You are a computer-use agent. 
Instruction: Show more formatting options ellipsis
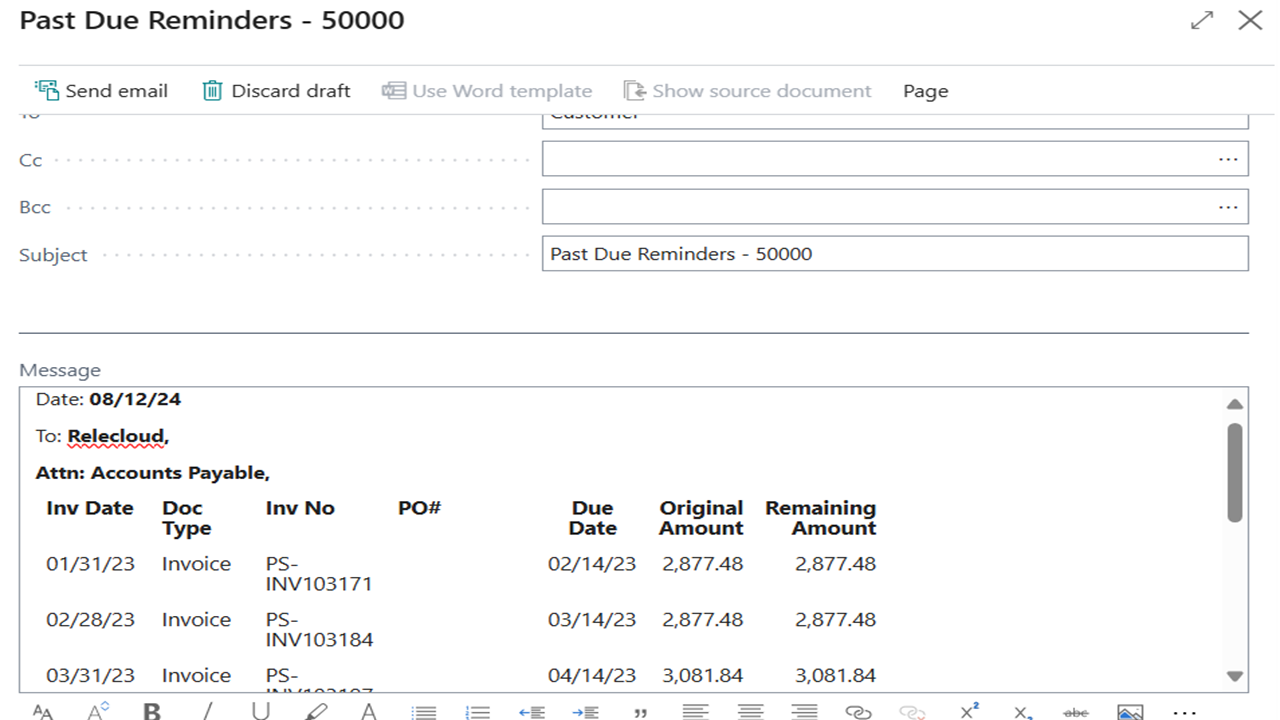[1184, 711]
